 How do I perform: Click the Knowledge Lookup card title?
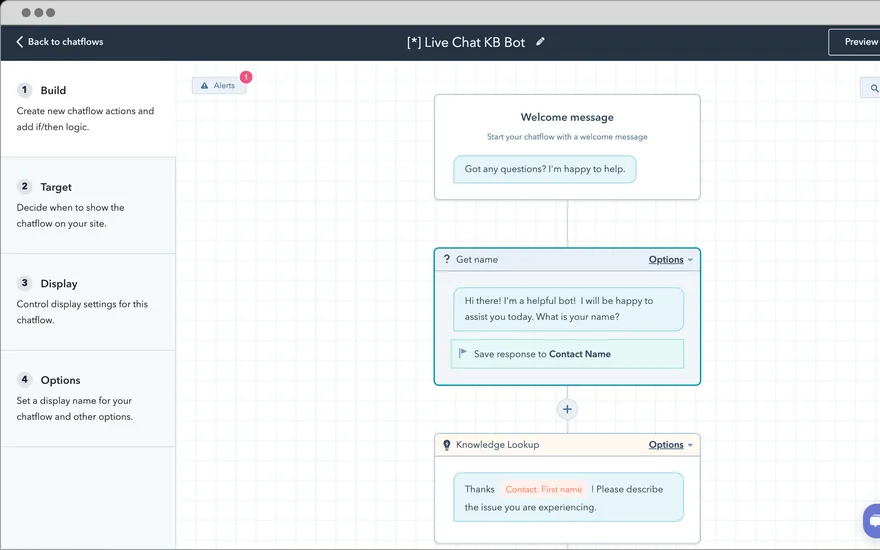point(497,444)
